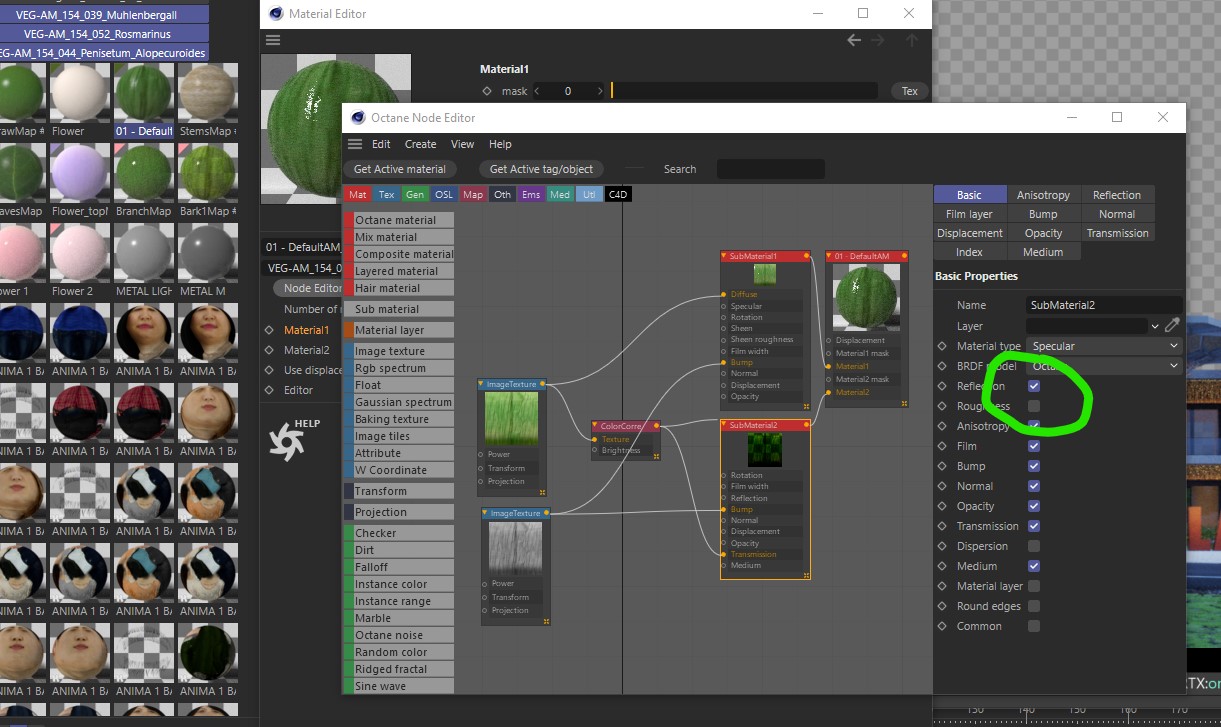This screenshot has height=727, width=1221.
Task: Select the Tex node filter
Action: coord(386,195)
